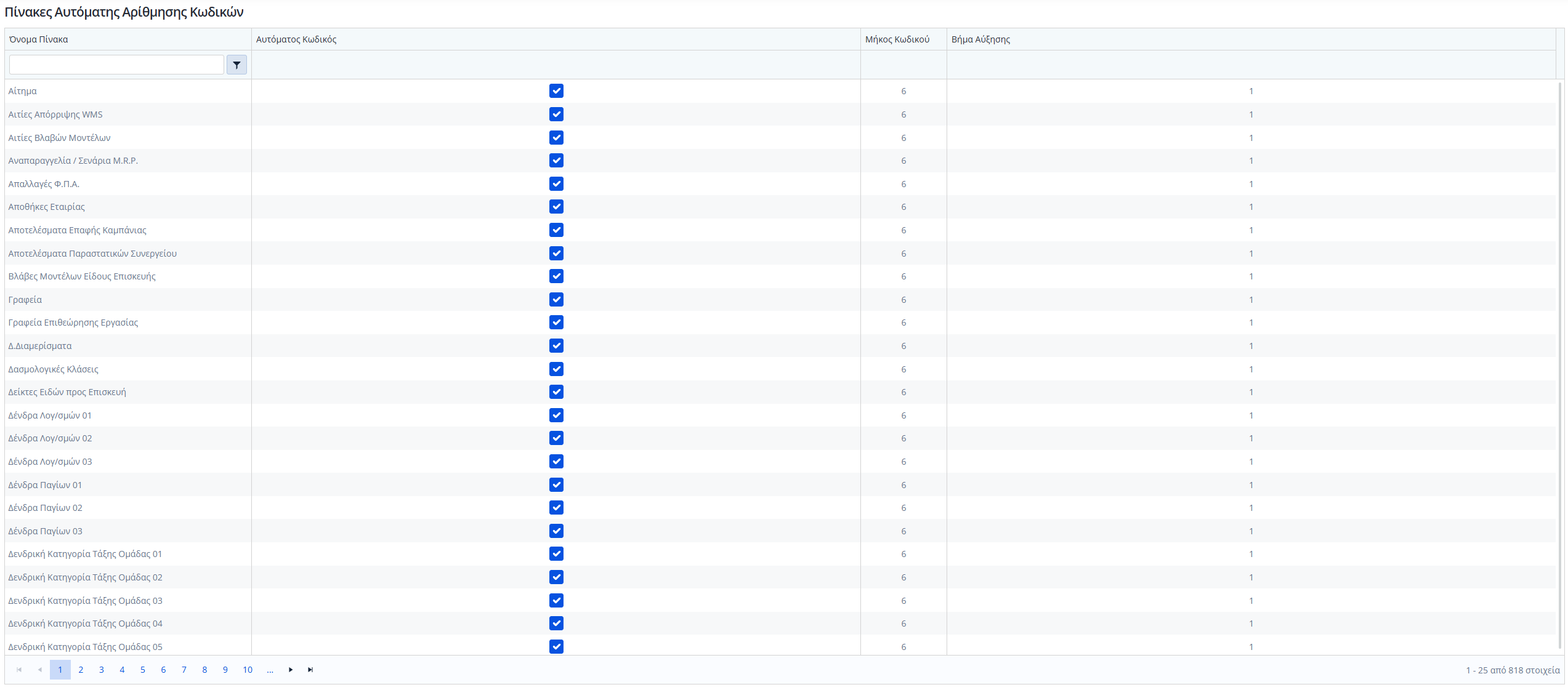
Task: Select row Δενδρική Κατηγορία Τάξης Ομάδας 03
Action: (780, 601)
